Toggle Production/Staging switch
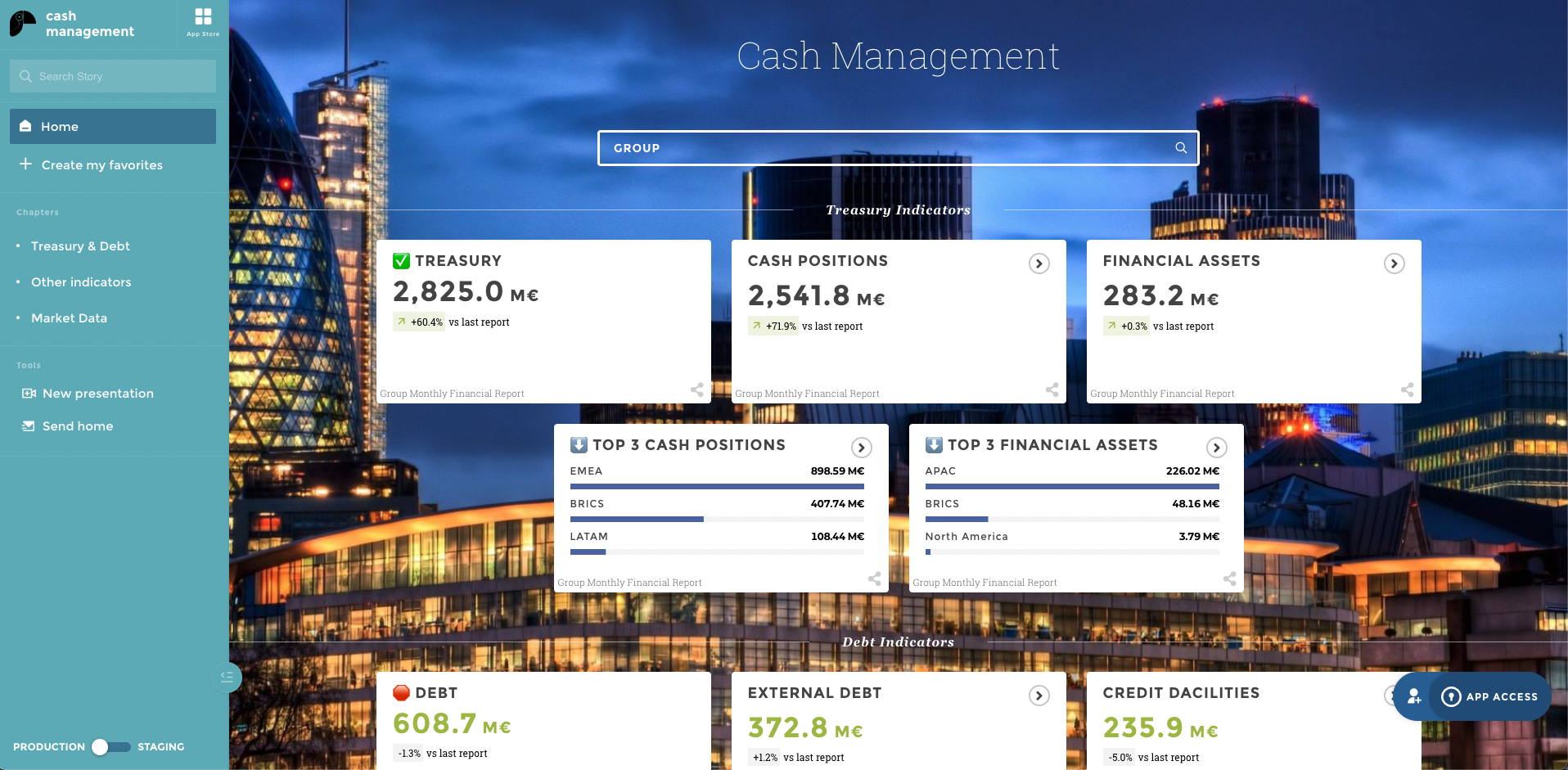The width and height of the screenshot is (1568, 770). click(110, 746)
